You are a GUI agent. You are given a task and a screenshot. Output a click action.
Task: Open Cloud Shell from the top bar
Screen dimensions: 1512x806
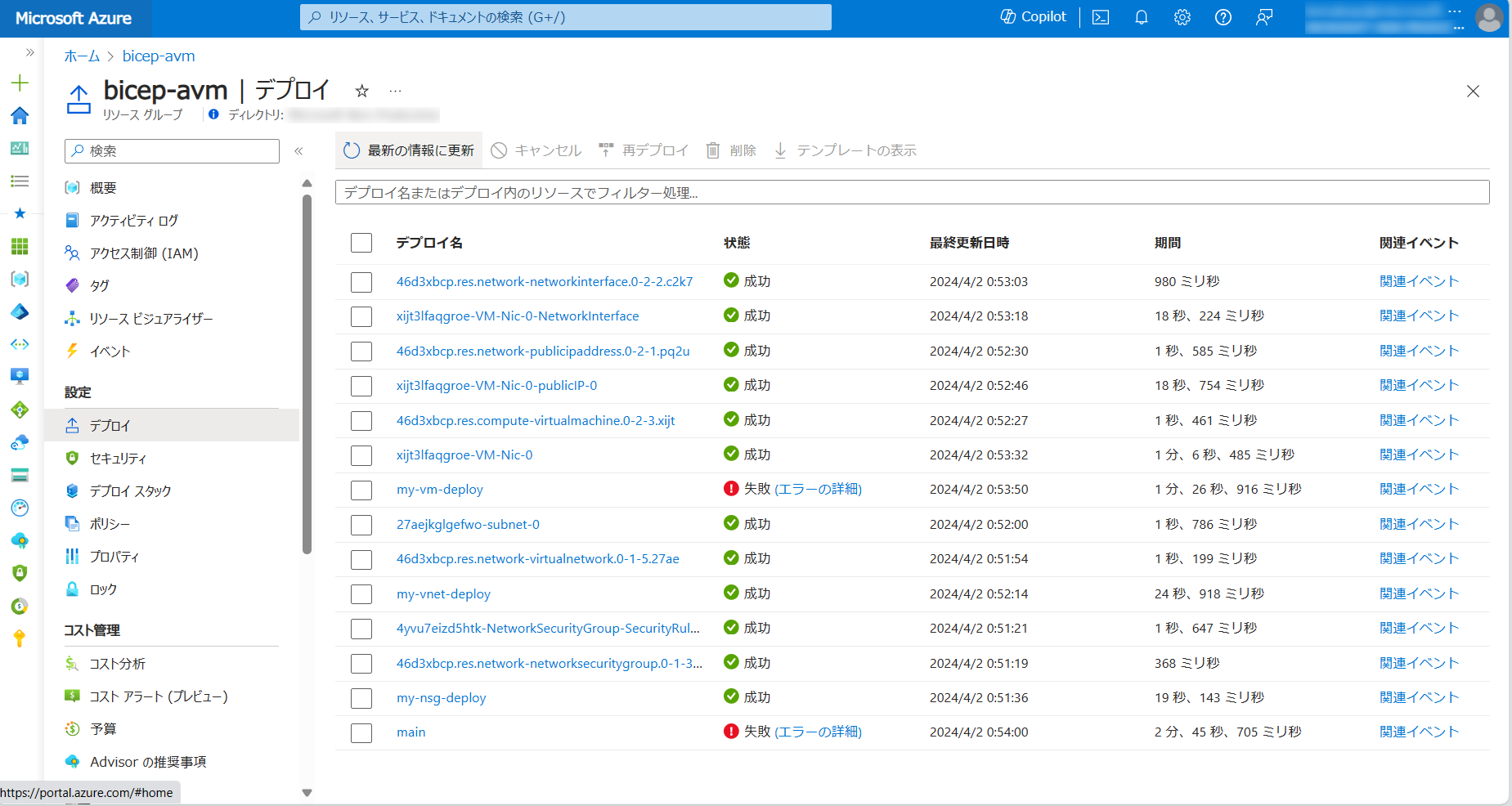(x=1101, y=17)
